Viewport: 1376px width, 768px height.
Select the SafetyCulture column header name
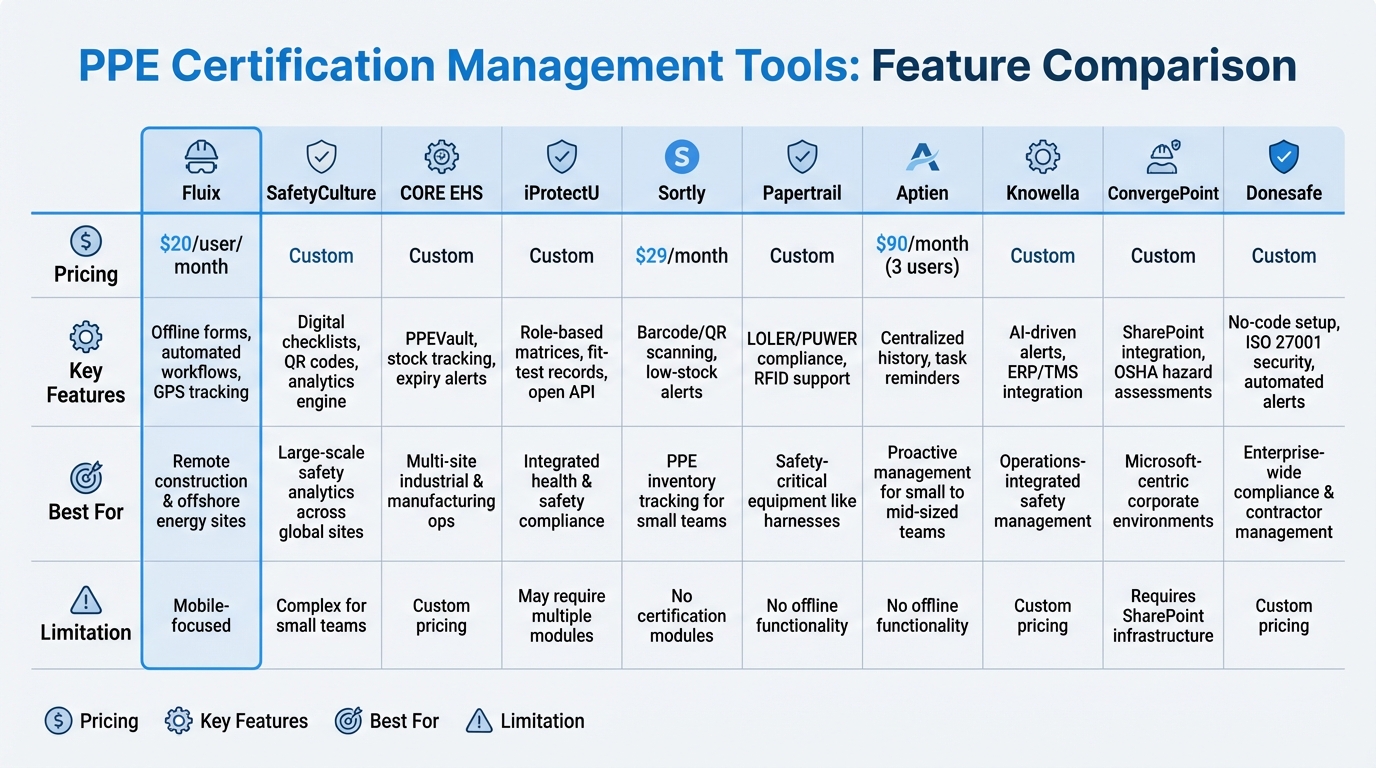pyautogui.click(x=321, y=193)
